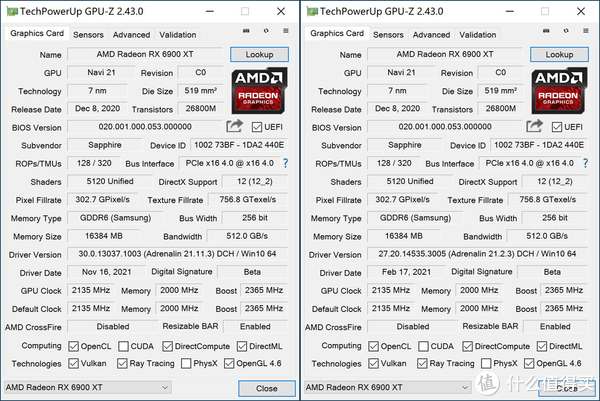Screen dimensions: 600x401
Task: Open GPU selector dropdown in left window
Action: [88, 388]
